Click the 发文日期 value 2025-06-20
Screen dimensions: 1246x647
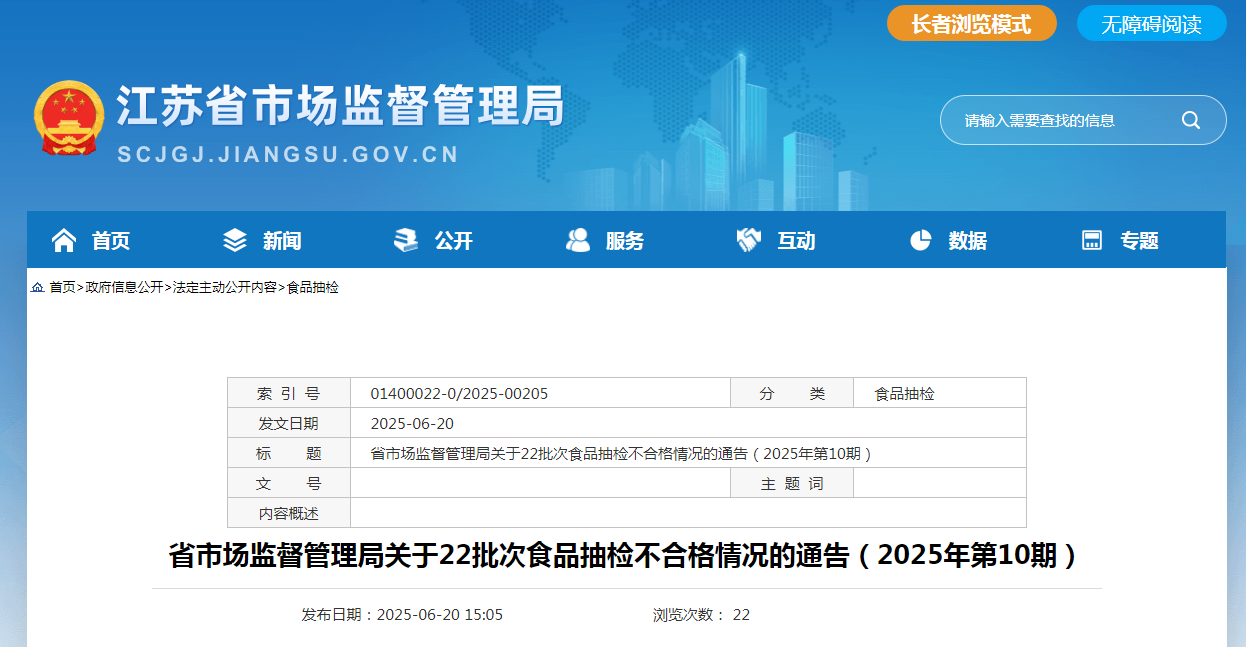click(412, 424)
